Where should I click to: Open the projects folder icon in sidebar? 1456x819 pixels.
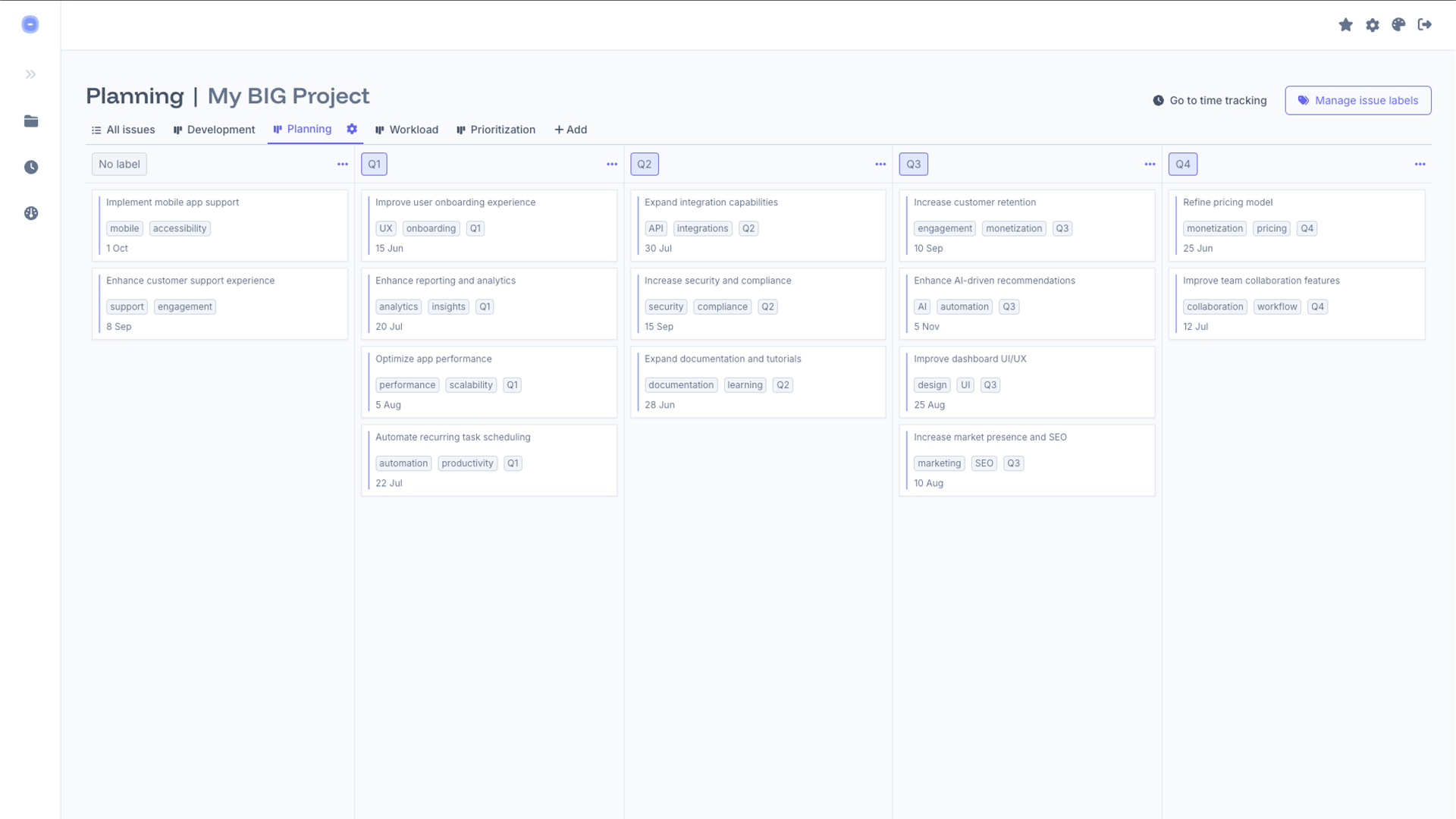pyautogui.click(x=30, y=121)
